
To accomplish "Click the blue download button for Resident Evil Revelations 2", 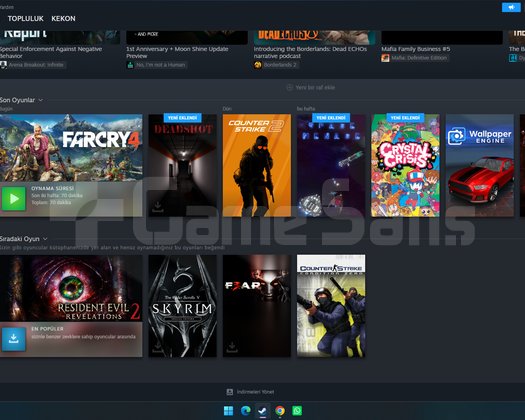I will pos(13,339).
